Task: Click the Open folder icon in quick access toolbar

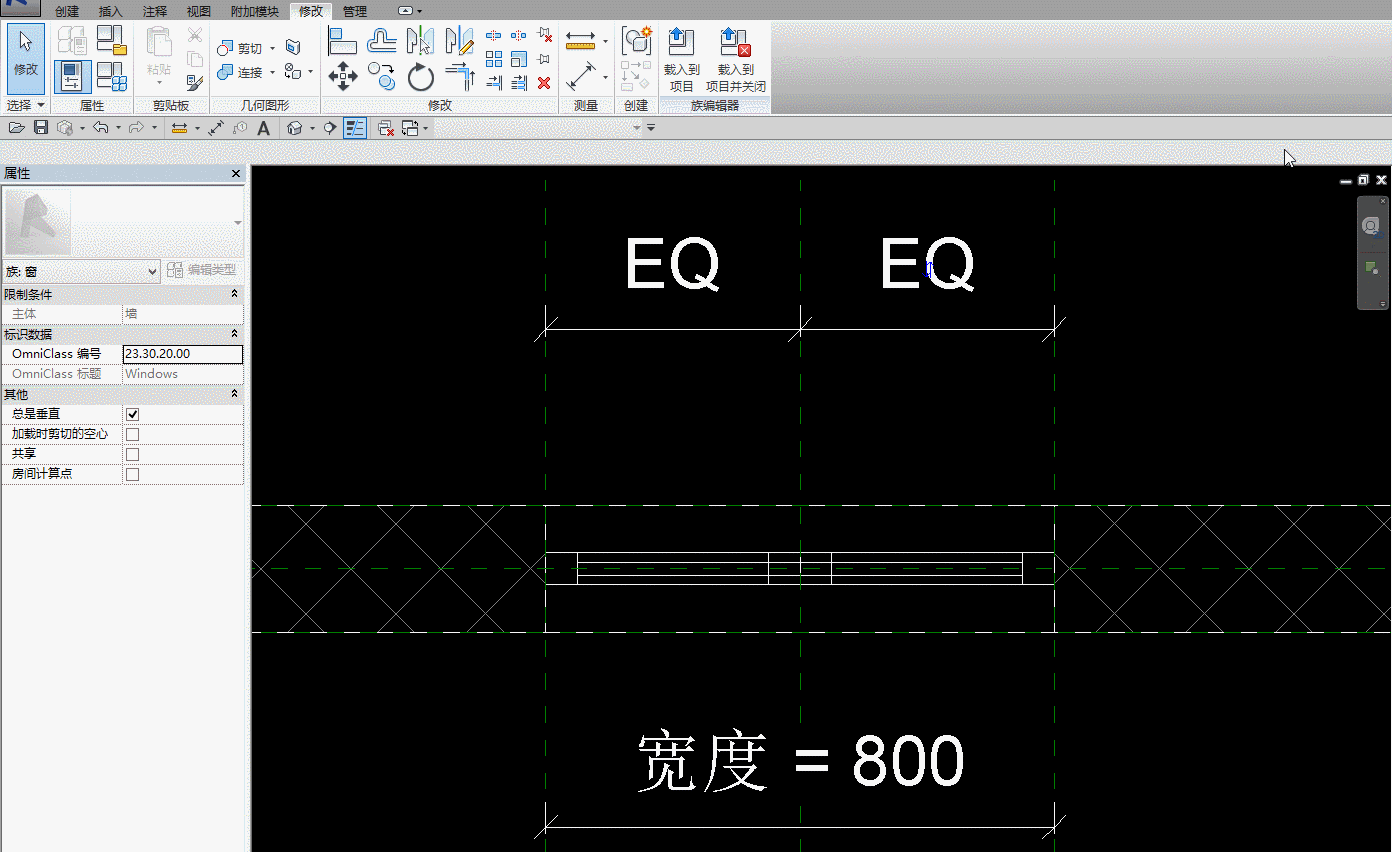Action: (17, 128)
